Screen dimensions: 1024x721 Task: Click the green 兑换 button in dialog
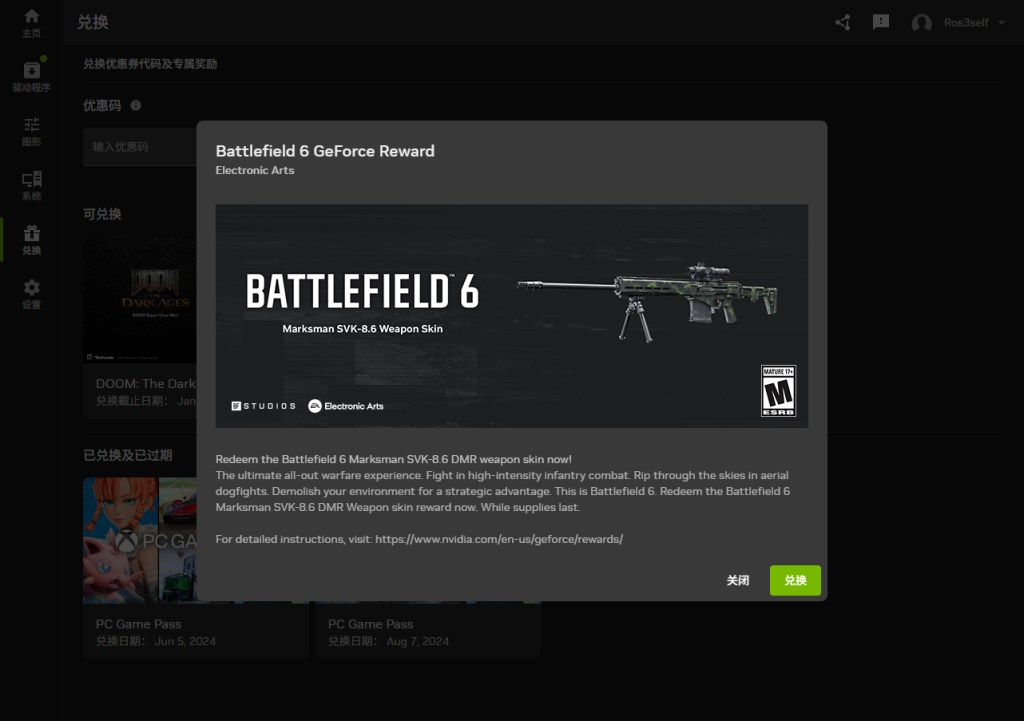tap(795, 581)
